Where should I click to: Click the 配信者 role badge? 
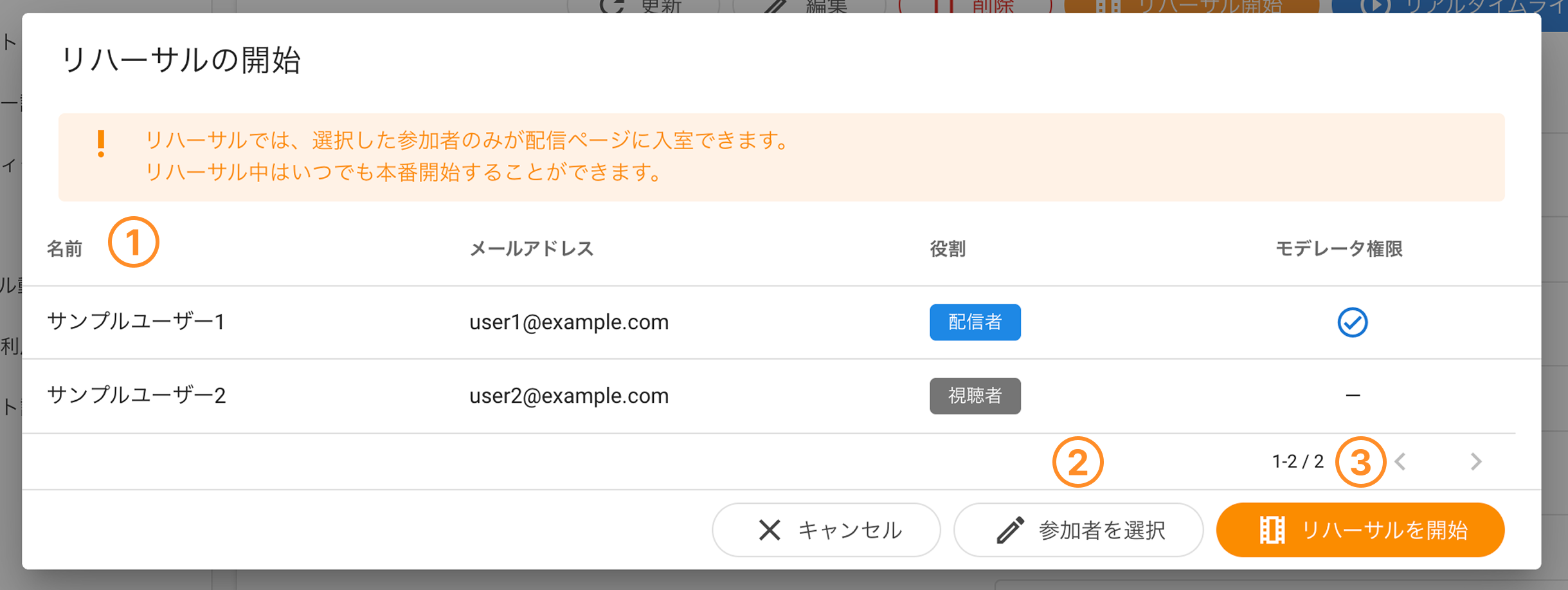975,322
